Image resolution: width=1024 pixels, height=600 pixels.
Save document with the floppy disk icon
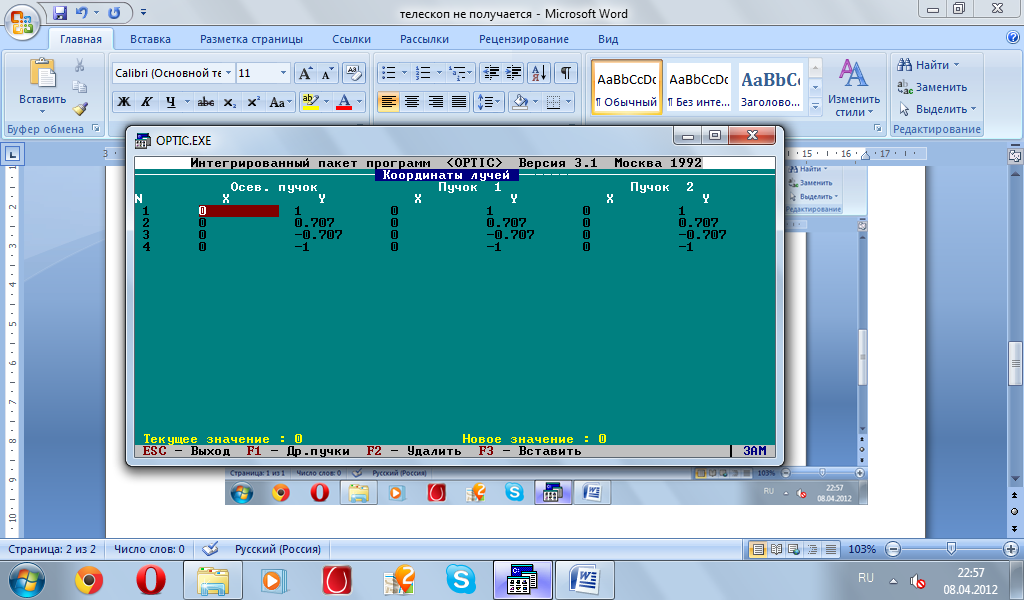(x=60, y=12)
